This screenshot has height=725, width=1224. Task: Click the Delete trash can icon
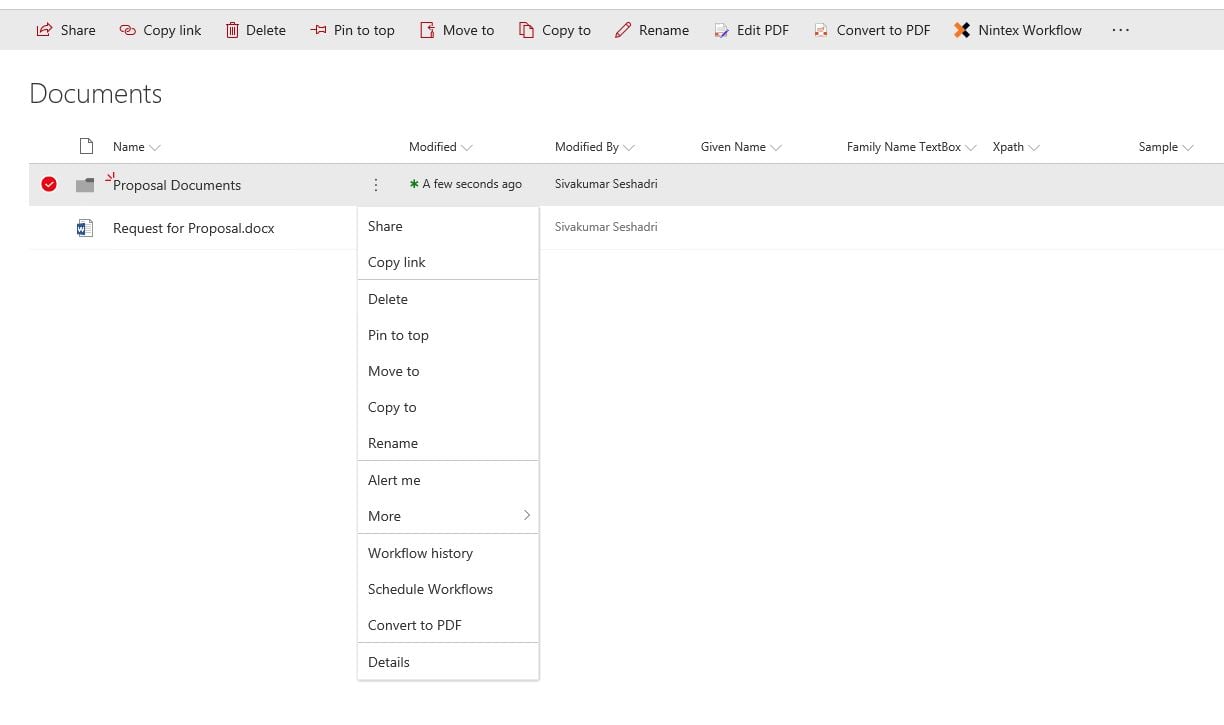coord(232,30)
